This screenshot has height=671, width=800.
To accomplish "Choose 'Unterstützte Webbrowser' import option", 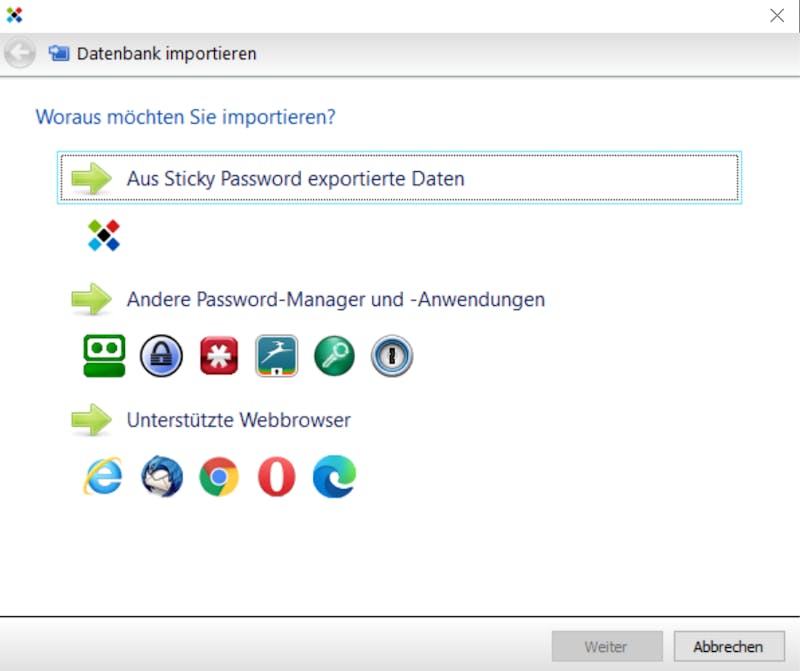I will [238, 420].
